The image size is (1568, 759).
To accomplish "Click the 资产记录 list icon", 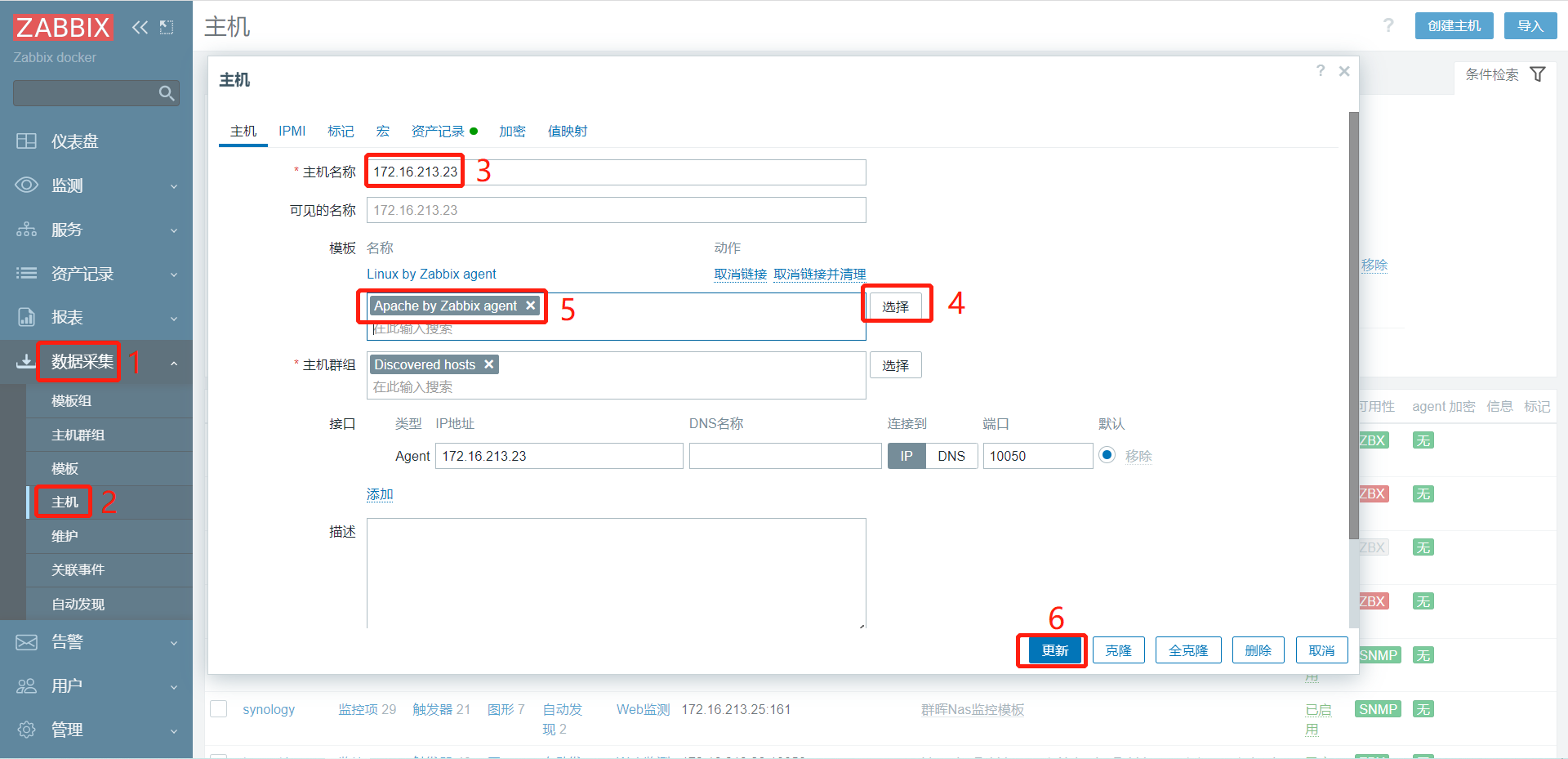I will coord(26,274).
